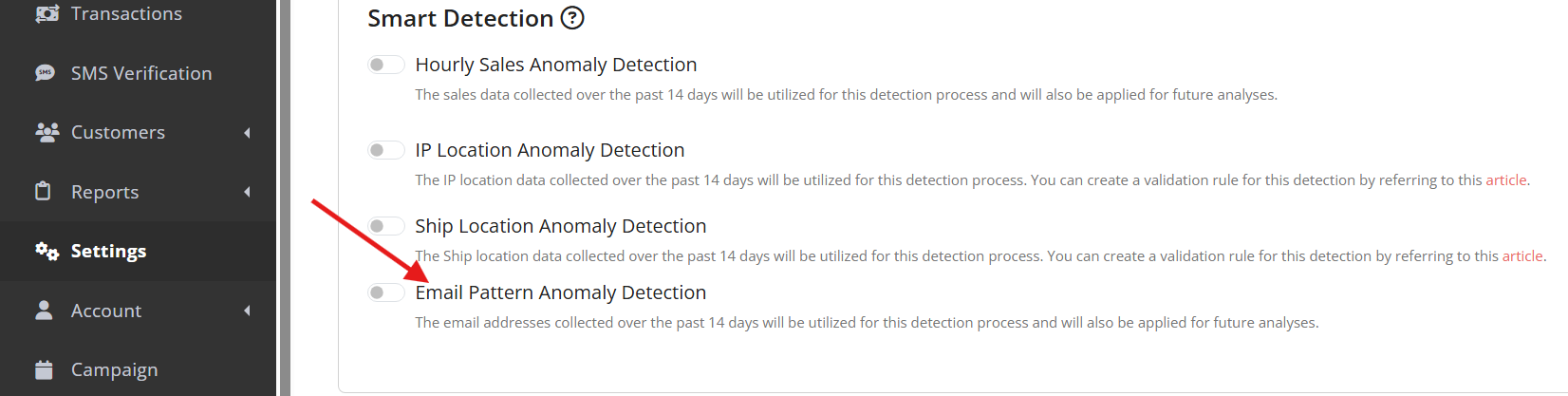Enable Hourly Sales Anomaly Detection toggle
1568x396 pixels.
pyautogui.click(x=385, y=65)
